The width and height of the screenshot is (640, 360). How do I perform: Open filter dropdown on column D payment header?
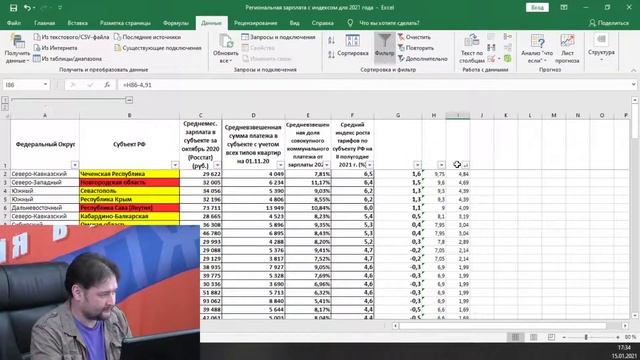(x=280, y=165)
